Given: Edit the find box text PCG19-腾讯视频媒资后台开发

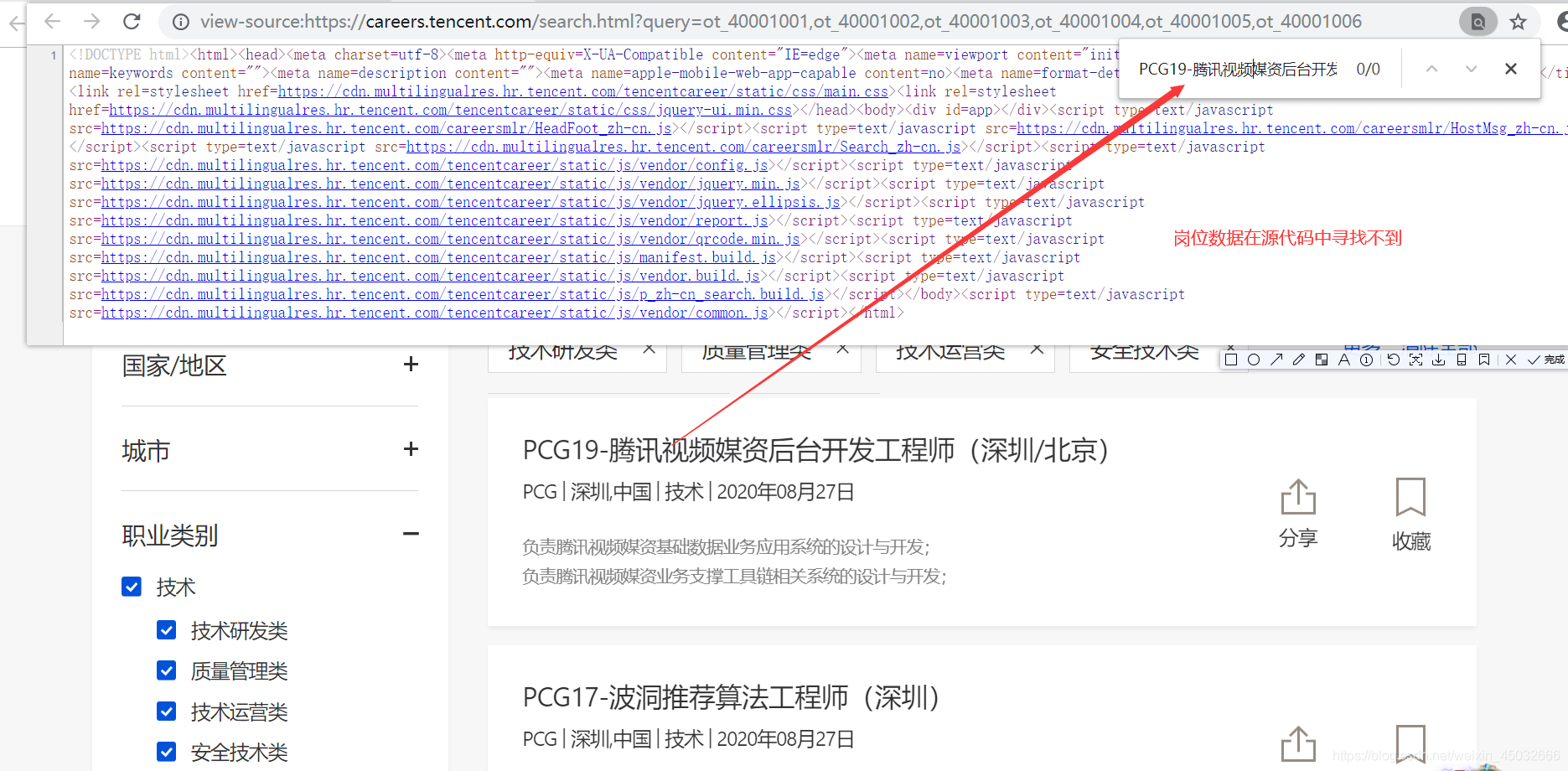Looking at the screenshot, I should click(1238, 69).
